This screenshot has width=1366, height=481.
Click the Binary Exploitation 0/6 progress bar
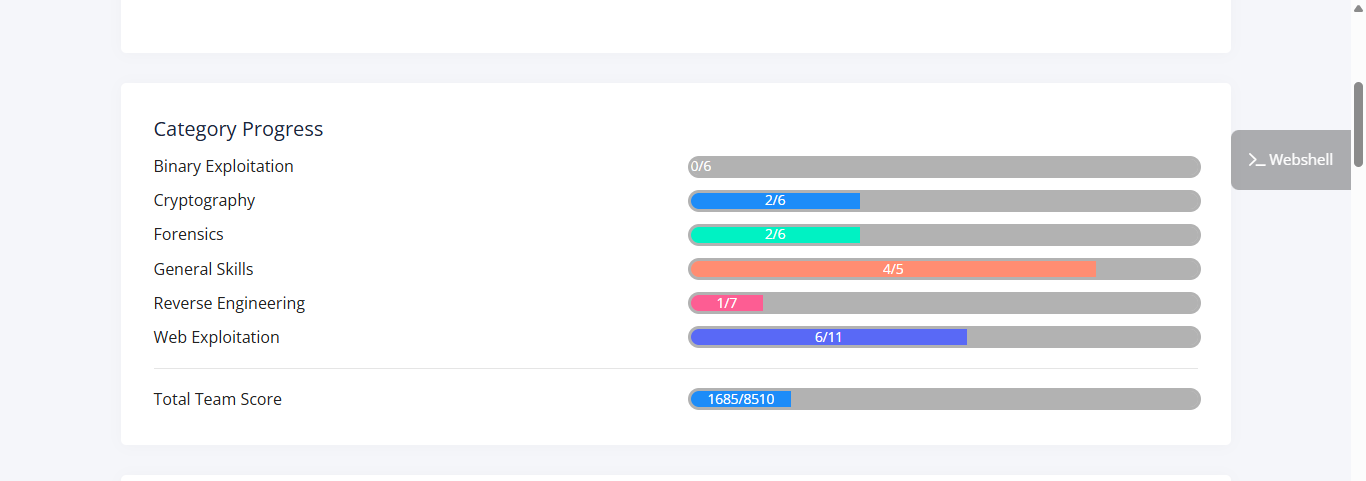(x=944, y=167)
